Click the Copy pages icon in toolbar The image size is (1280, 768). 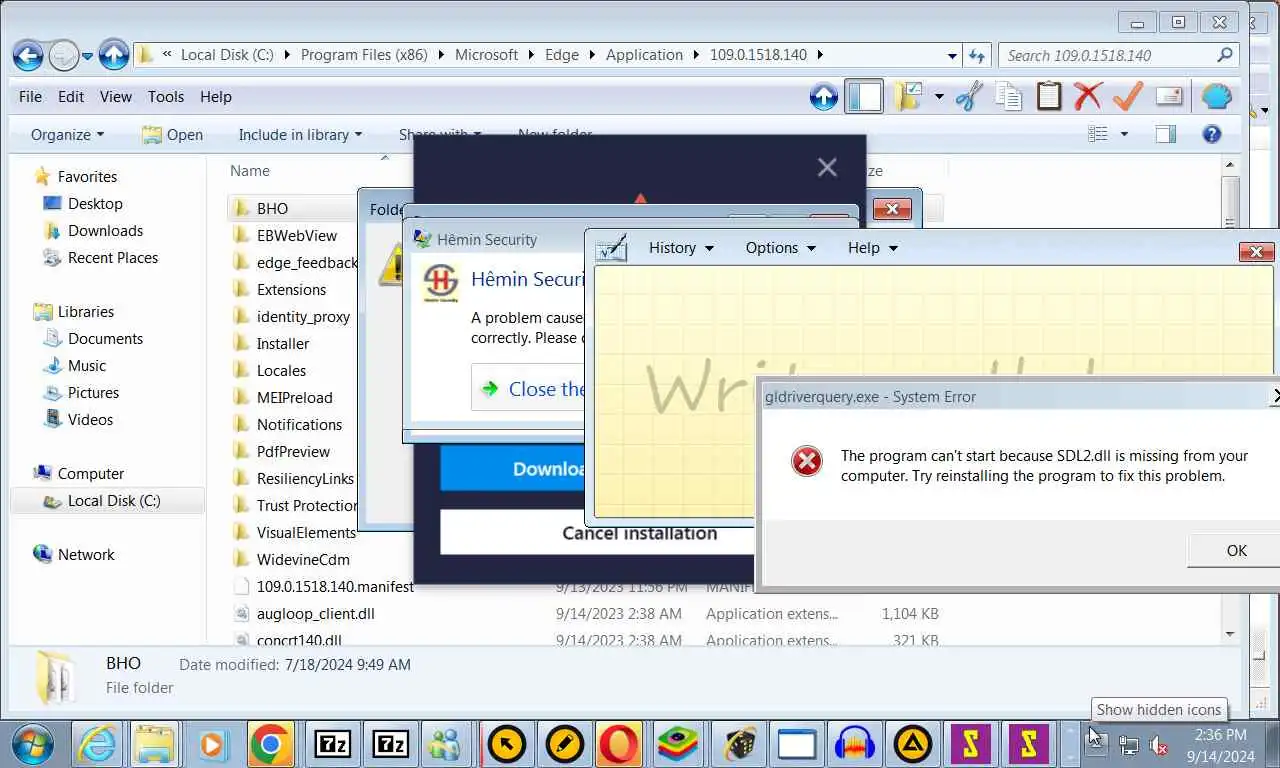click(x=1008, y=97)
